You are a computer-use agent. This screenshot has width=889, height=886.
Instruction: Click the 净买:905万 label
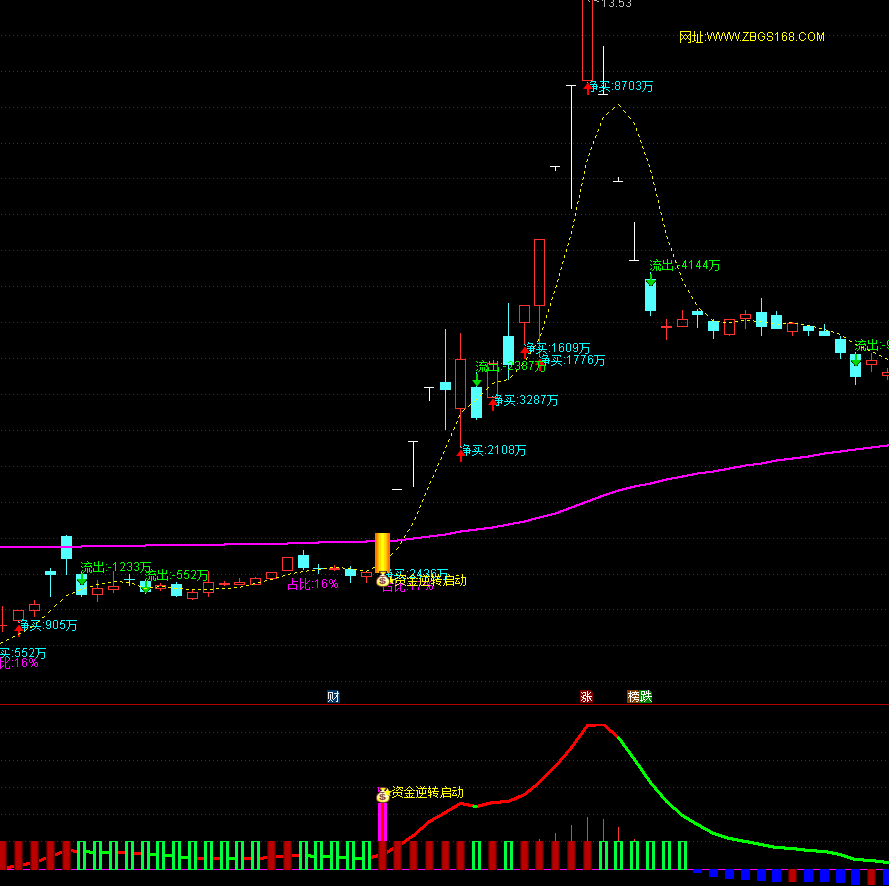tap(47, 626)
